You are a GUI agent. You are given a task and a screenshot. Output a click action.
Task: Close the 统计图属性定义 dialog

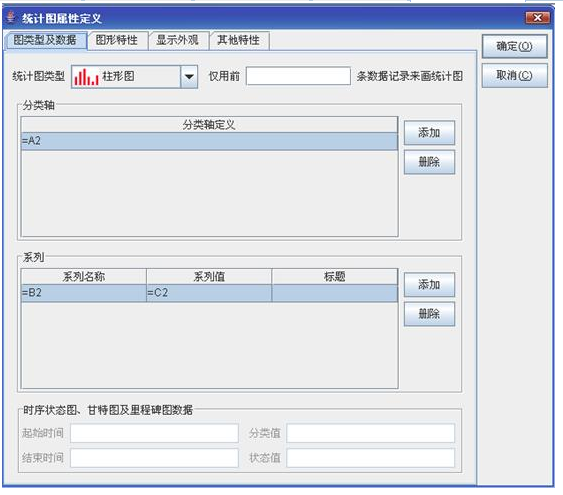point(538,18)
